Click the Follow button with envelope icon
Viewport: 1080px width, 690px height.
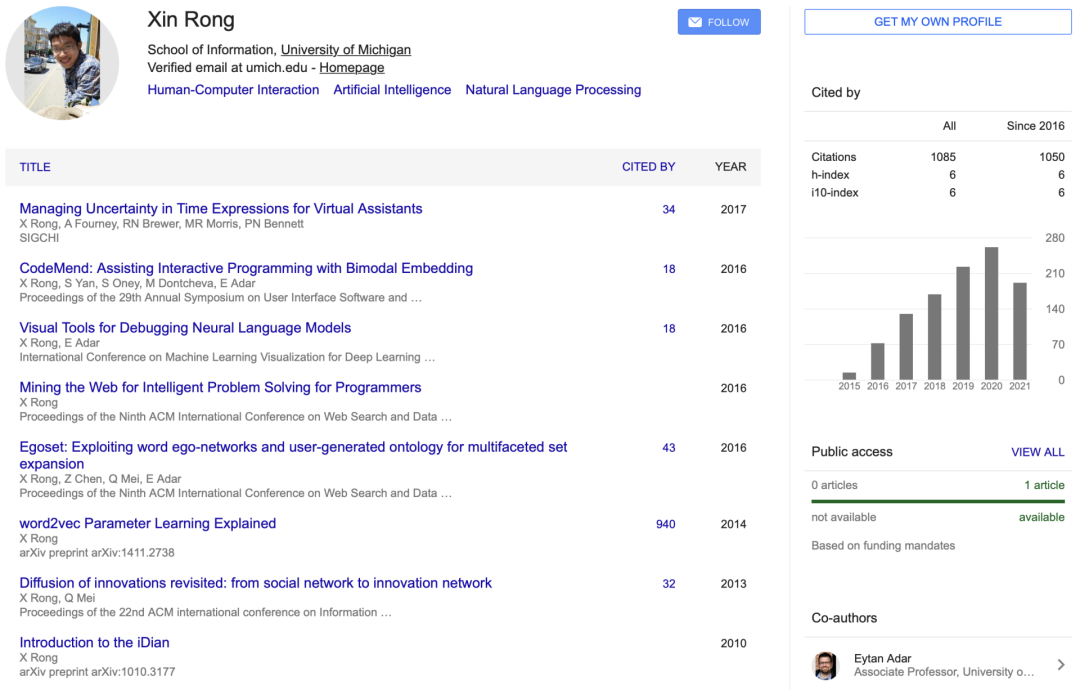point(718,22)
